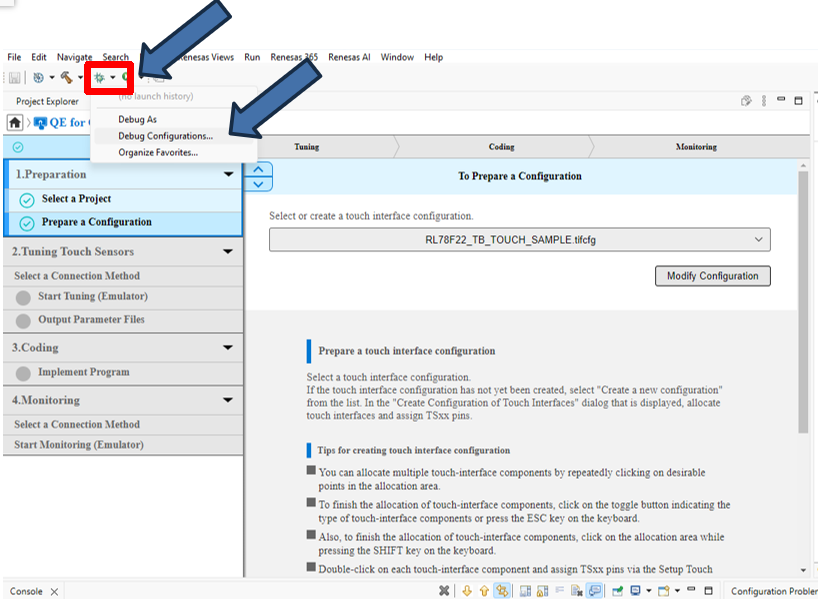Open dropdown arrow beside hammer Build icon

(x=80, y=78)
